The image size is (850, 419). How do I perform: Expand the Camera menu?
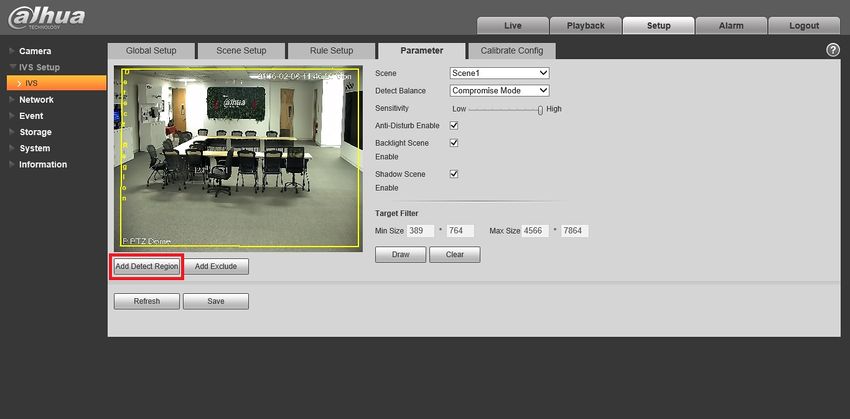pyautogui.click(x=35, y=51)
